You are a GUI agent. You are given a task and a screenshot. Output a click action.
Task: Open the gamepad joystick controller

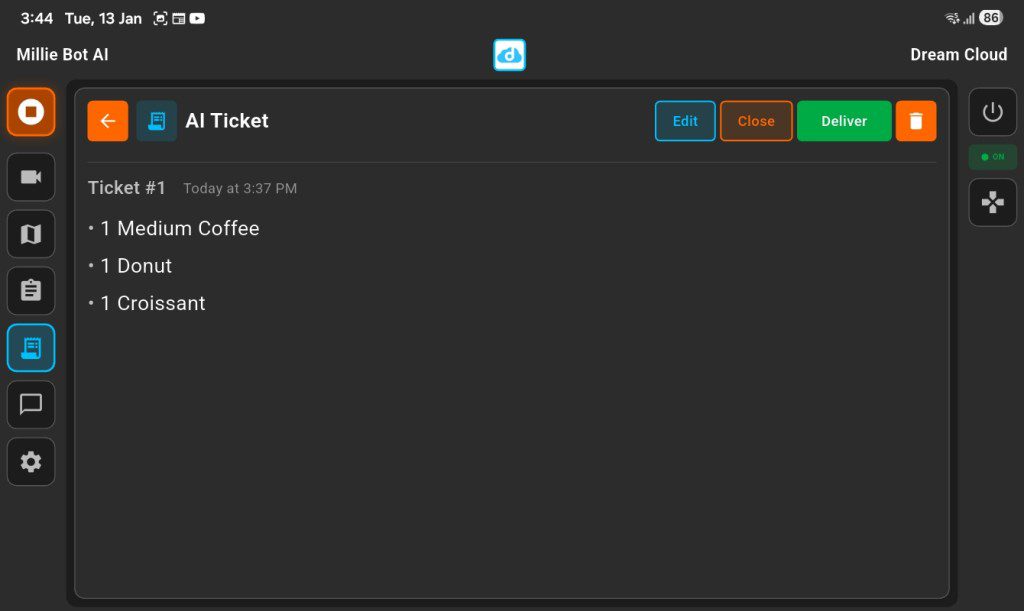point(992,203)
